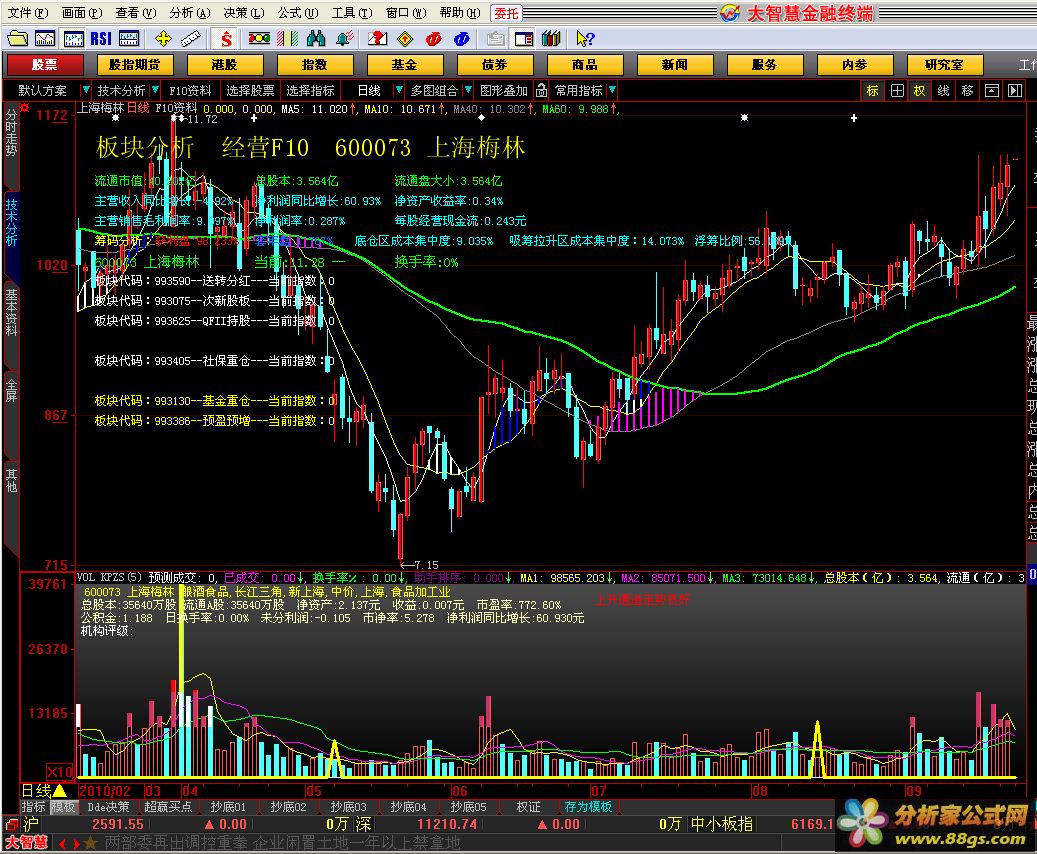
Task: Click the grayed clipboard icon
Action: coord(495,39)
